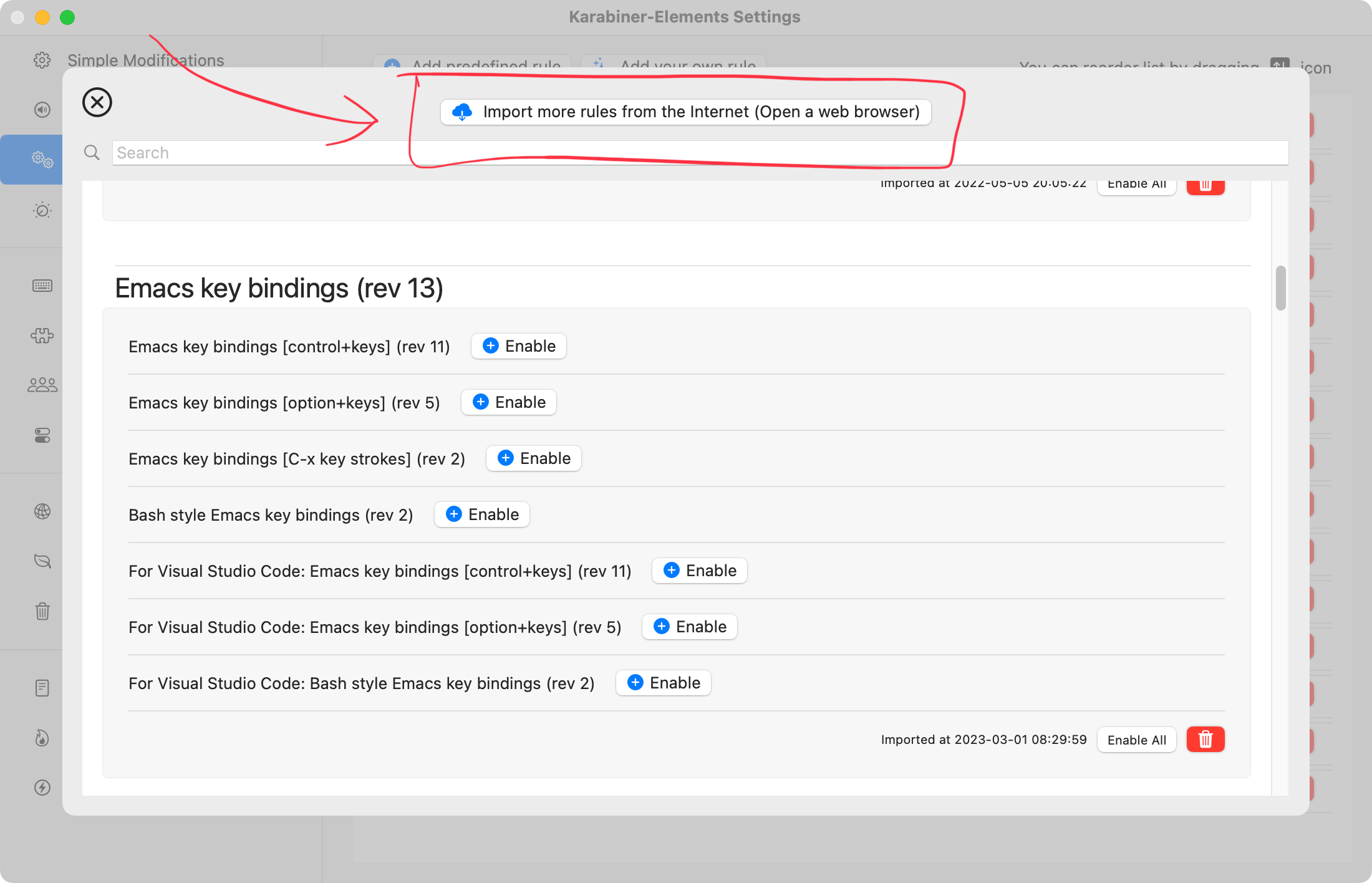The image size is (1372, 883).
Task: Enable VS Code Bash style Emacs rule
Action: pos(664,683)
